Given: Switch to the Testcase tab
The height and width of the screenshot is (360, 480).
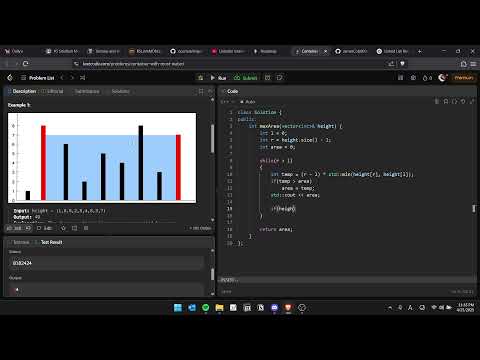Looking at the screenshot, I should 19,242.
